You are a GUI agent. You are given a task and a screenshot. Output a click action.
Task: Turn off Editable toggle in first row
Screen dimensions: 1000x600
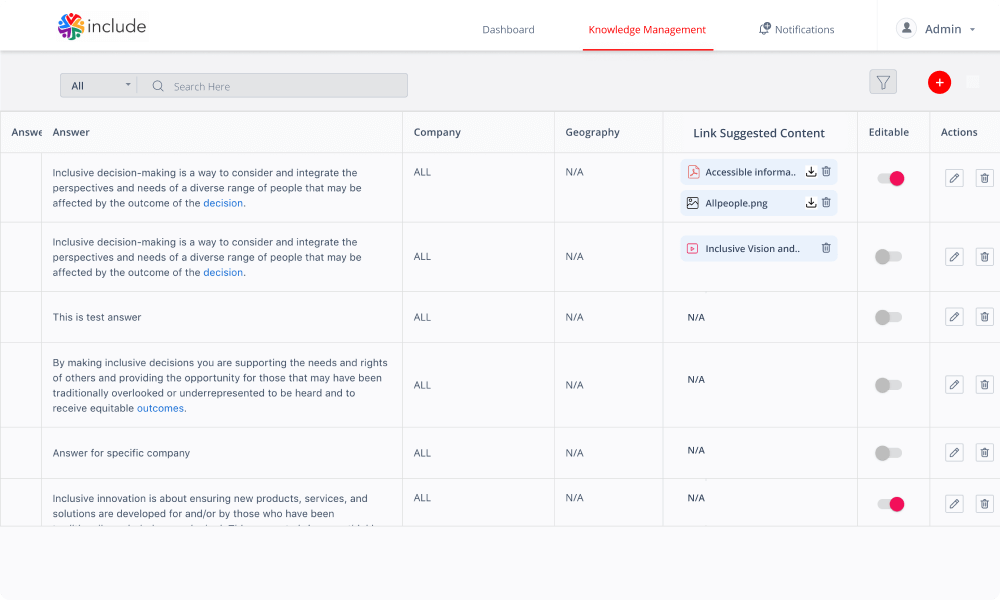pos(890,178)
